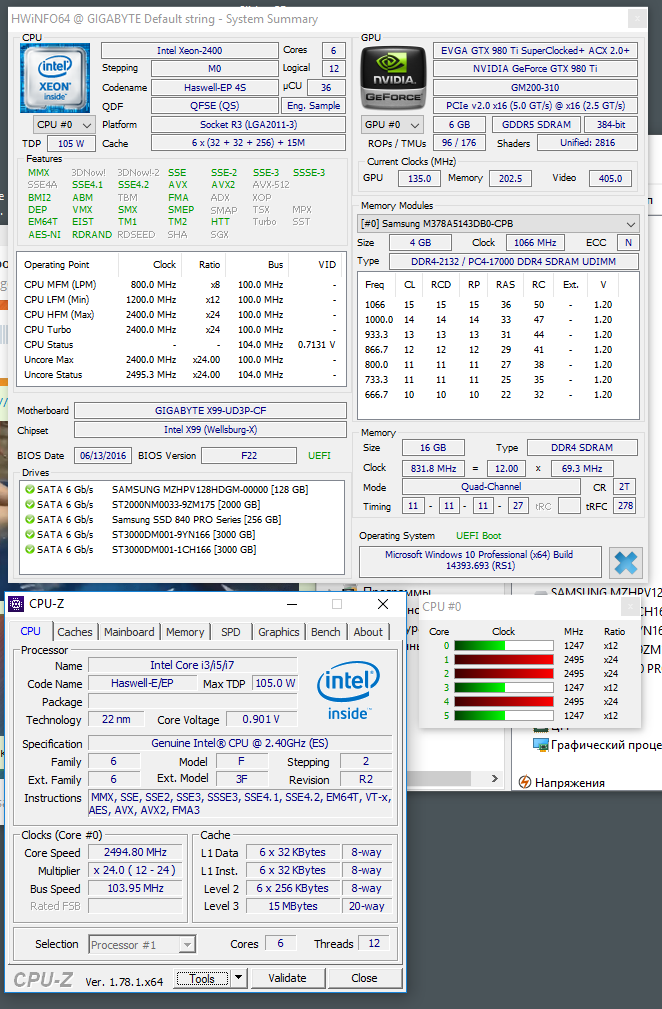
Task: Open the Tools dropdown arrow in CPU-Z
Action: click(x=238, y=977)
